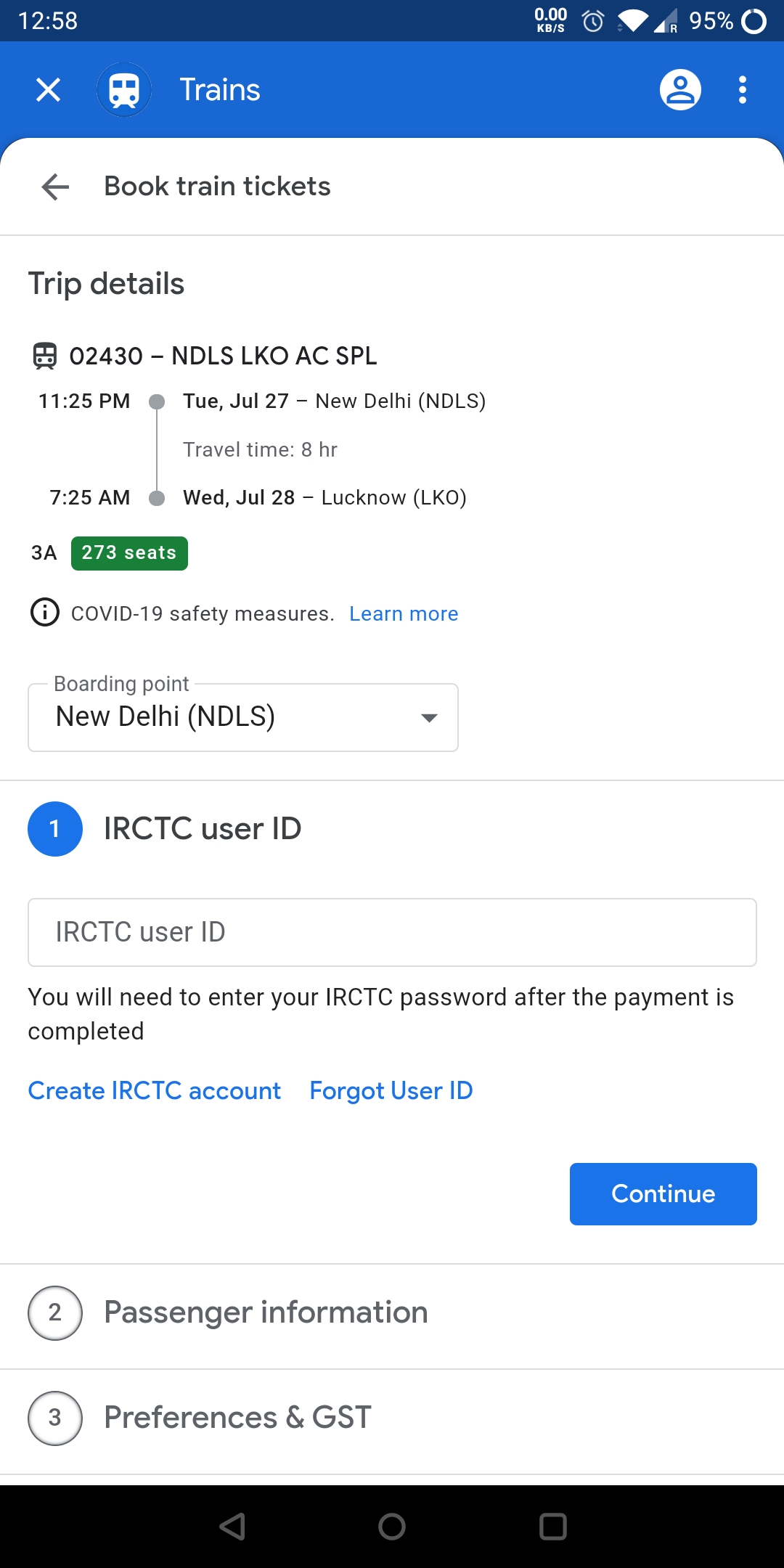Expand Preferences & GST step
The width and height of the screenshot is (784, 1568).
pos(392,1418)
